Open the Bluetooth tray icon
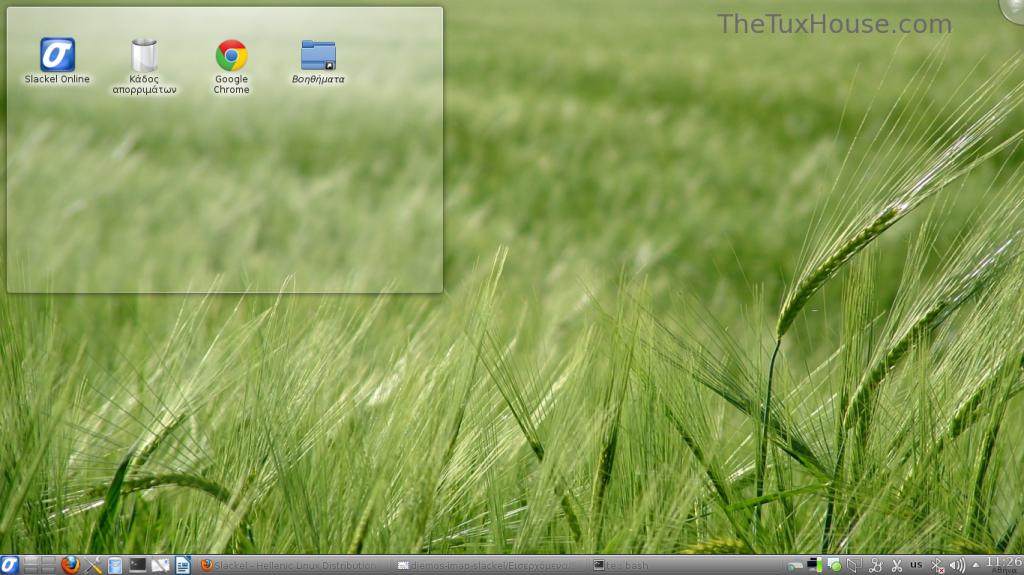Screen dimensions: 1024x575 tap(937, 566)
